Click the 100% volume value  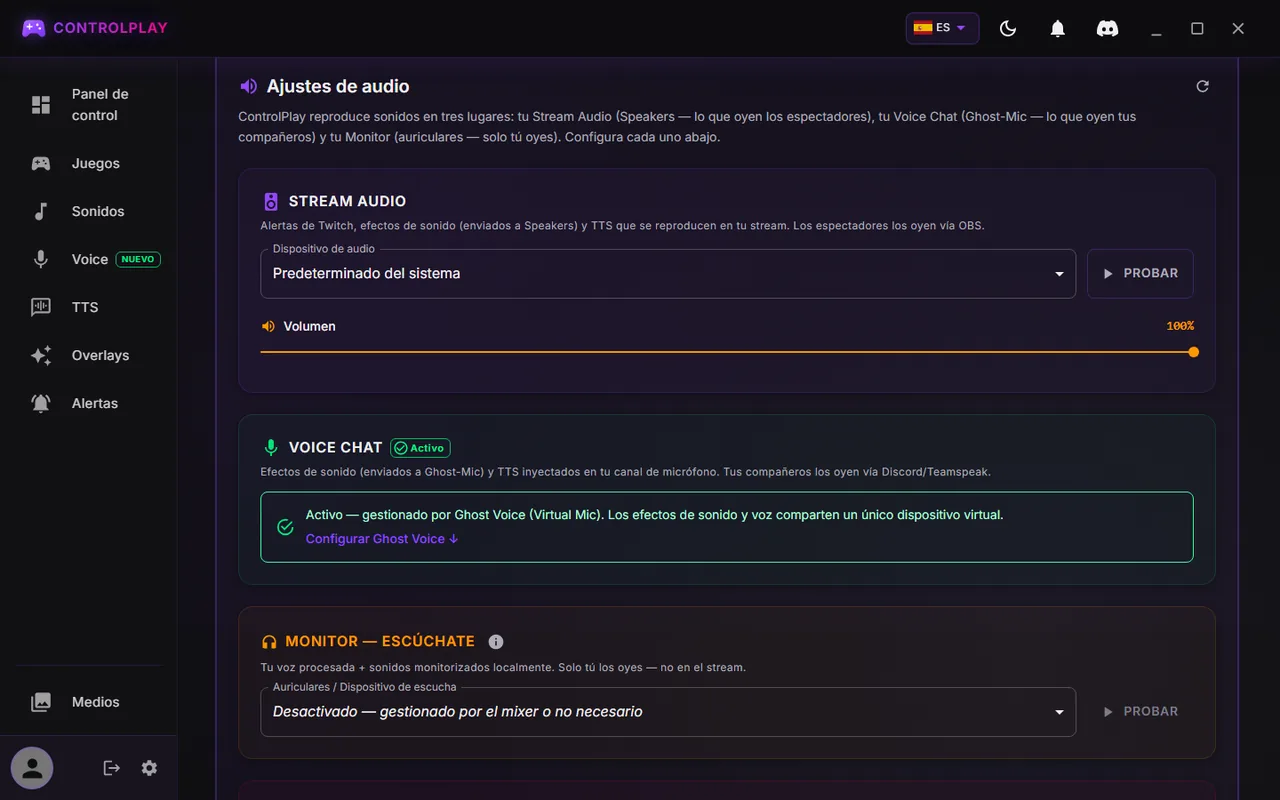pos(1180,326)
